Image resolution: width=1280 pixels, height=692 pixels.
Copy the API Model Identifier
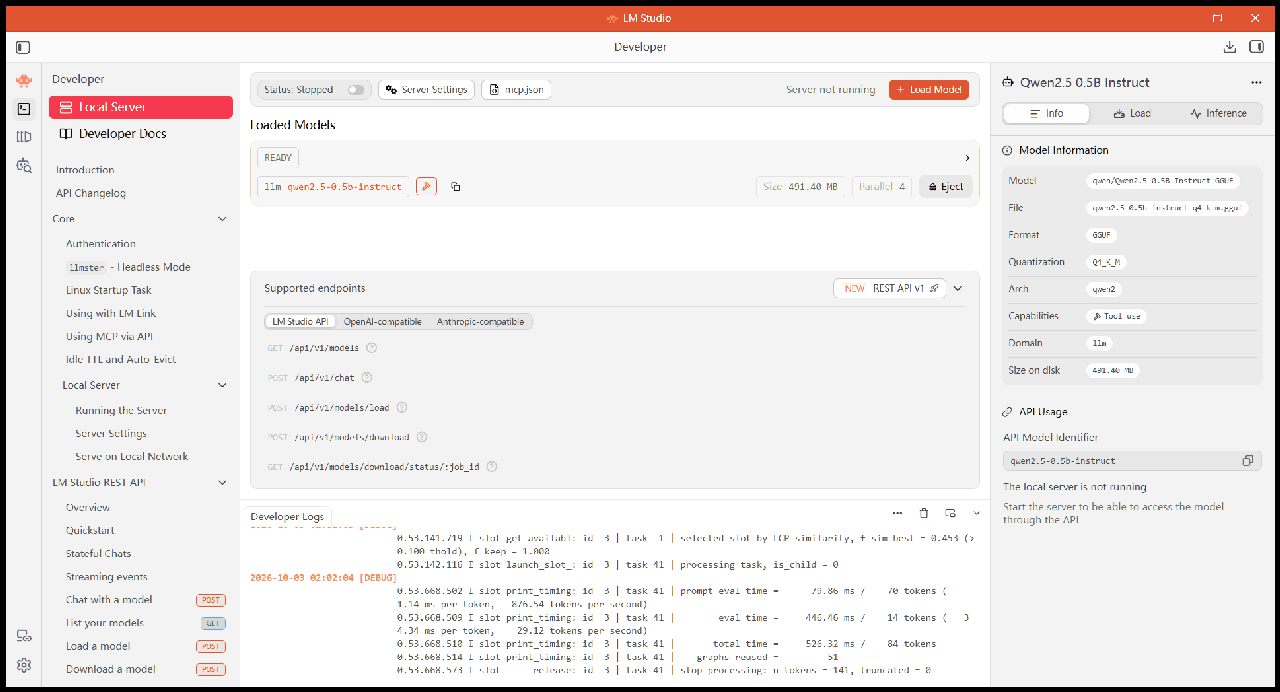tap(1247, 461)
